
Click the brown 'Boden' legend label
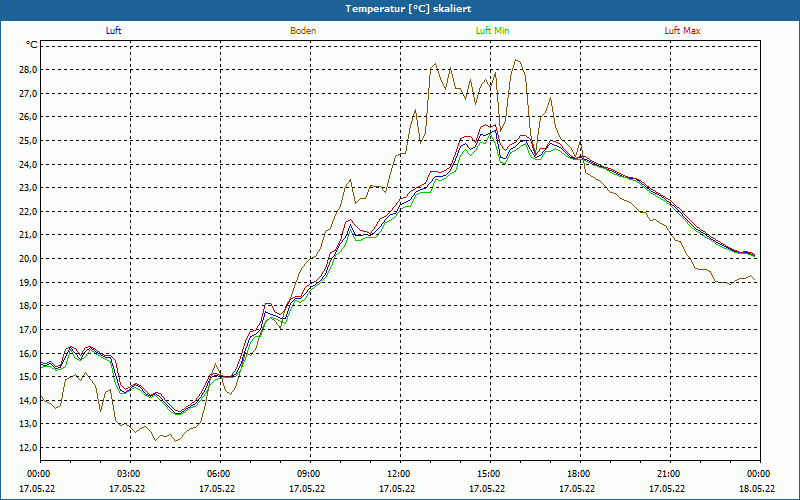pyautogui.click(x=303, y=31)
